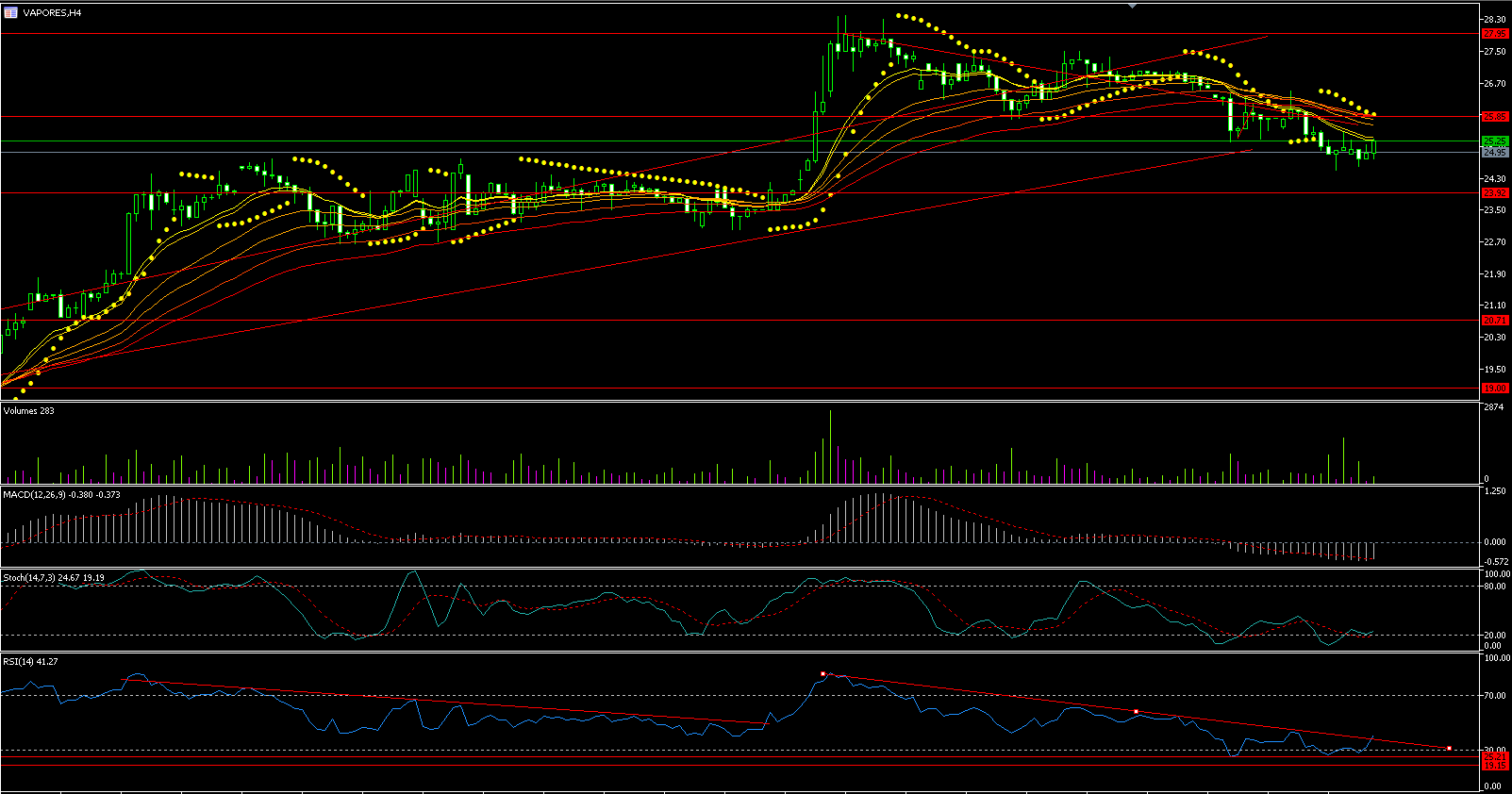Viewport: 1512px width, 794px height.
Task: Click the red 23.92 price level label
Action: tap(1495, 193)
